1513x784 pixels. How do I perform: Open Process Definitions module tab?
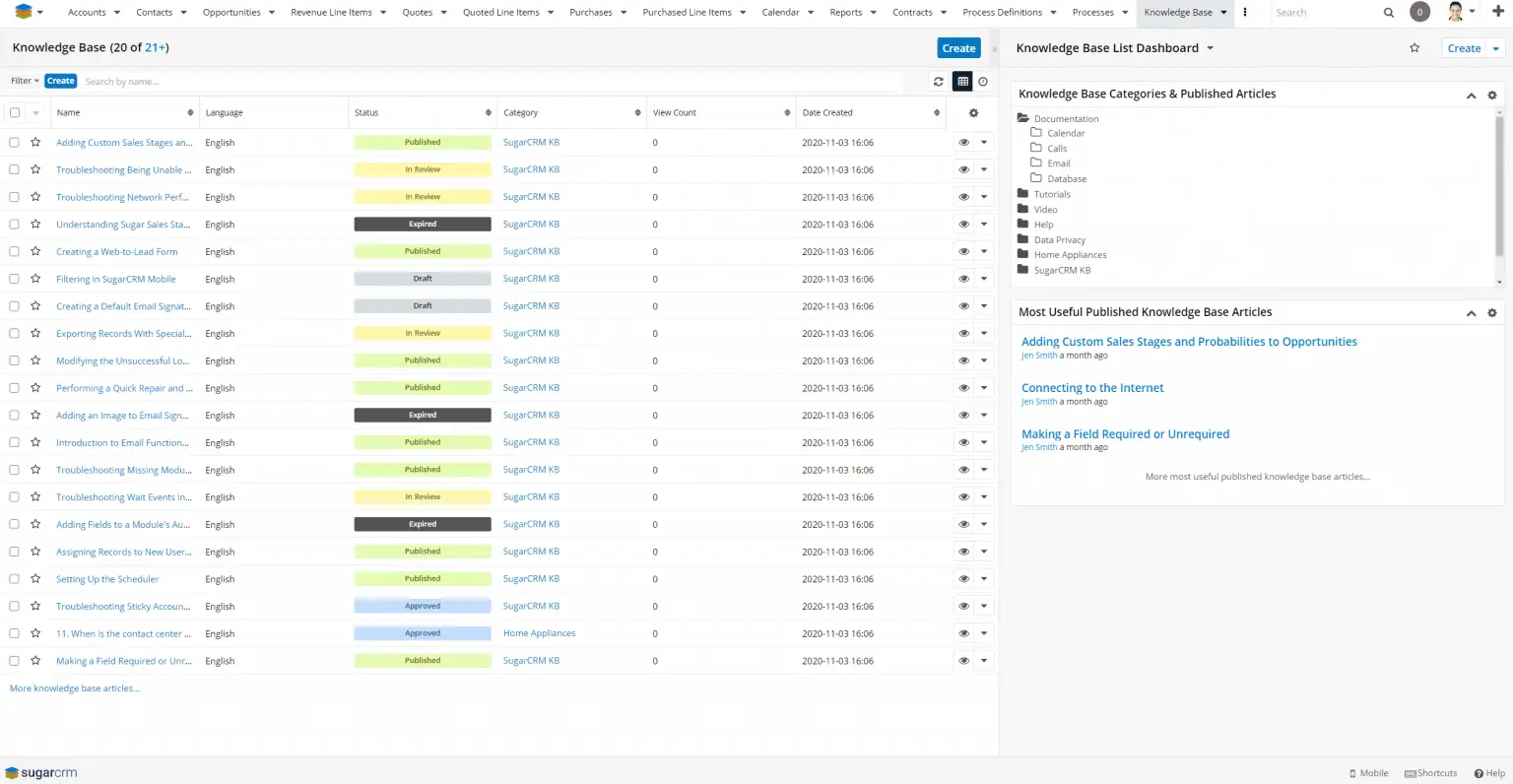click(x=1002, y=13)
